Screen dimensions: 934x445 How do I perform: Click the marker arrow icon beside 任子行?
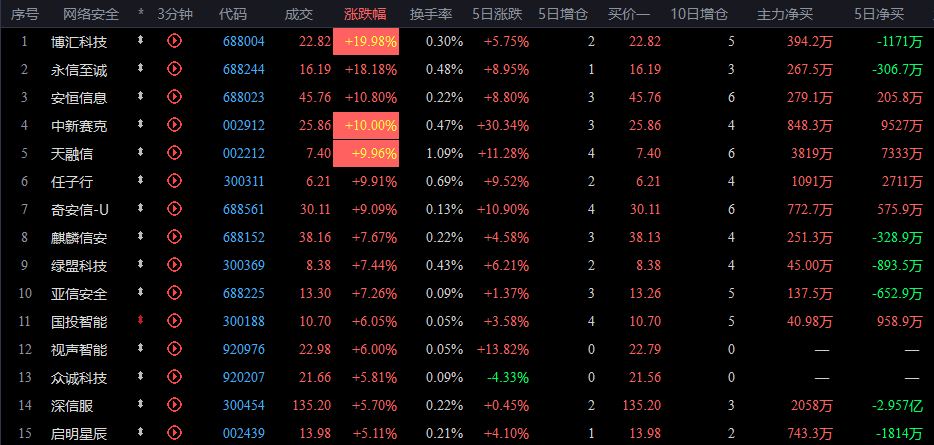point(141,180)
